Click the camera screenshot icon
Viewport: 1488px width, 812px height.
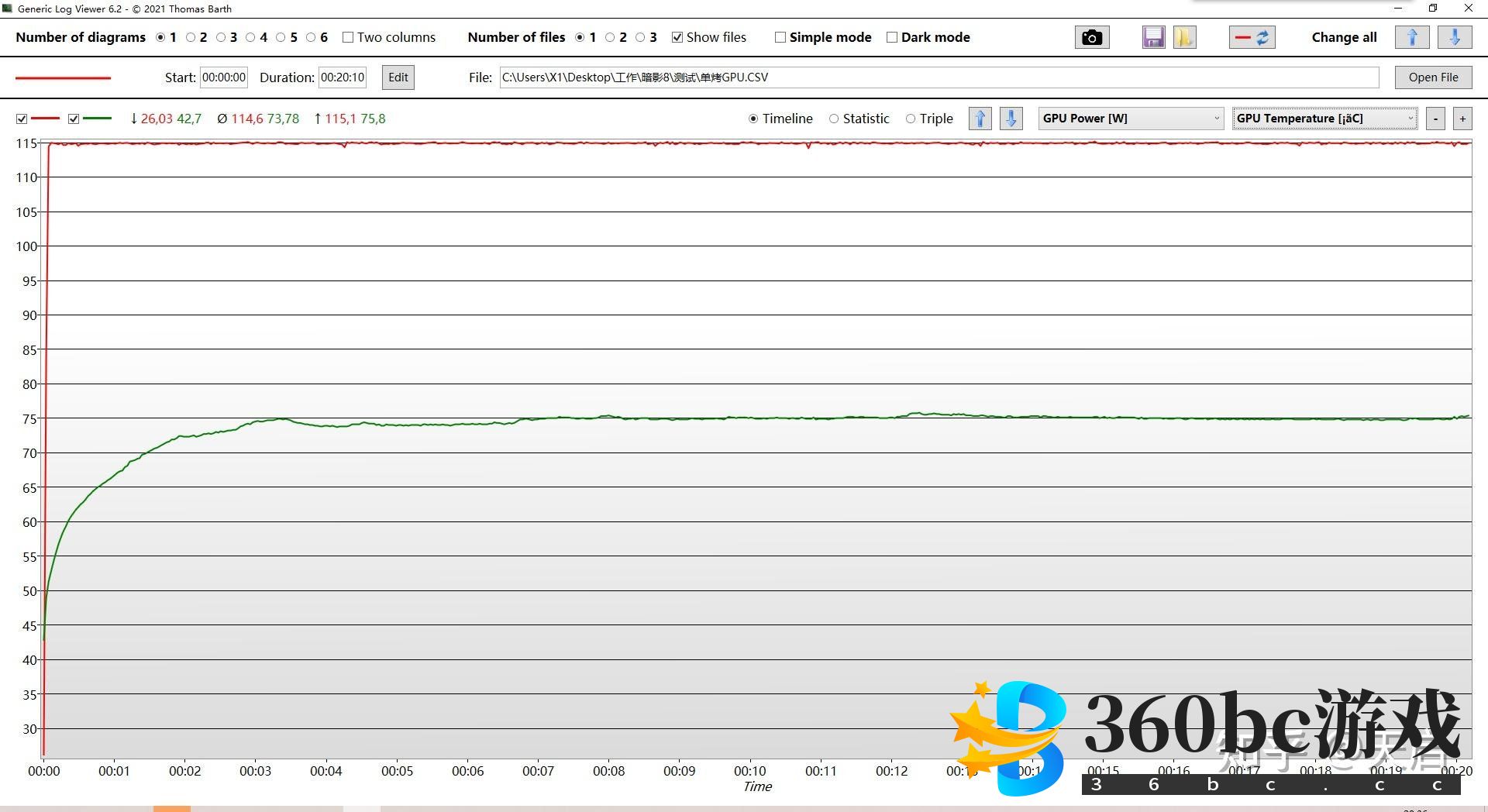(x=1091, y=37)
